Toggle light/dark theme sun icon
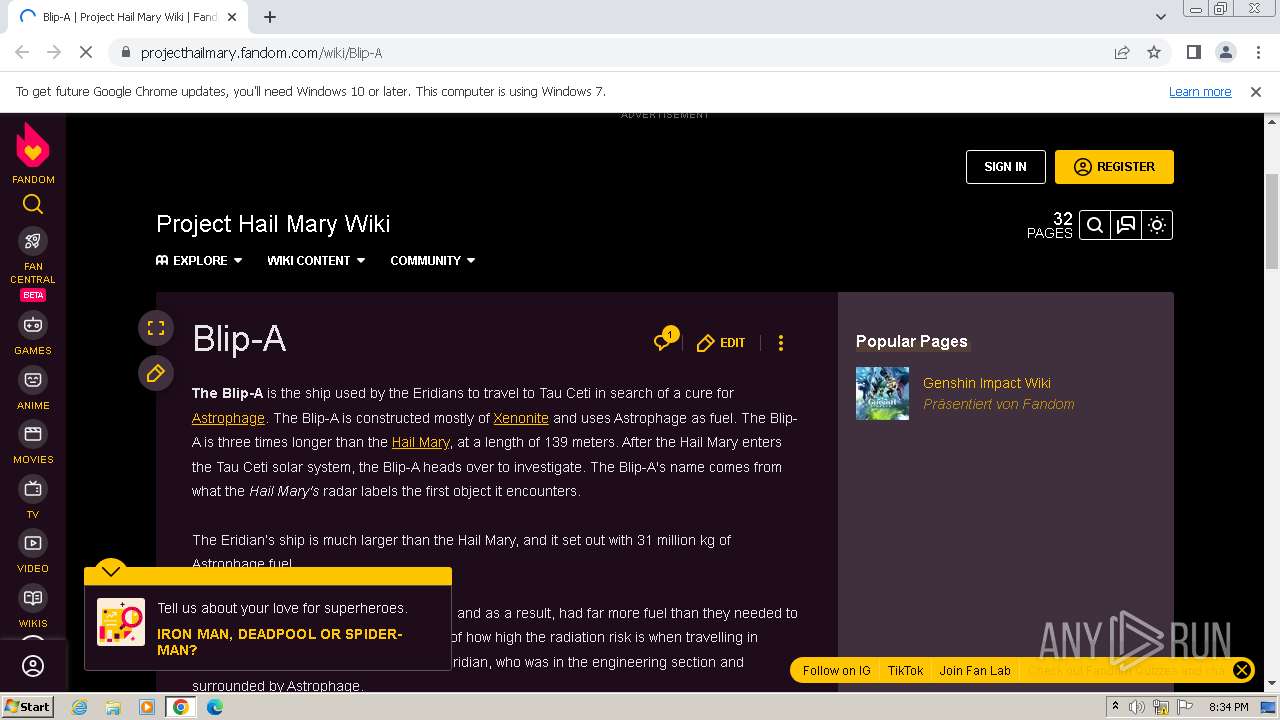 click(1157, 225)
